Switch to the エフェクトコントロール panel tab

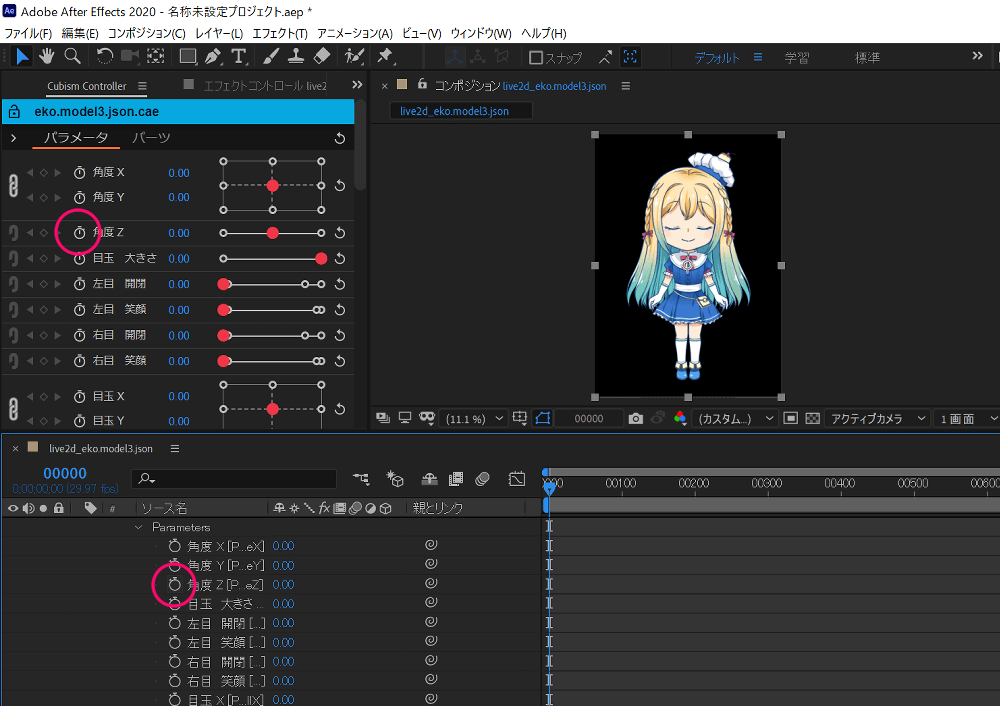(x=263, y=85)
